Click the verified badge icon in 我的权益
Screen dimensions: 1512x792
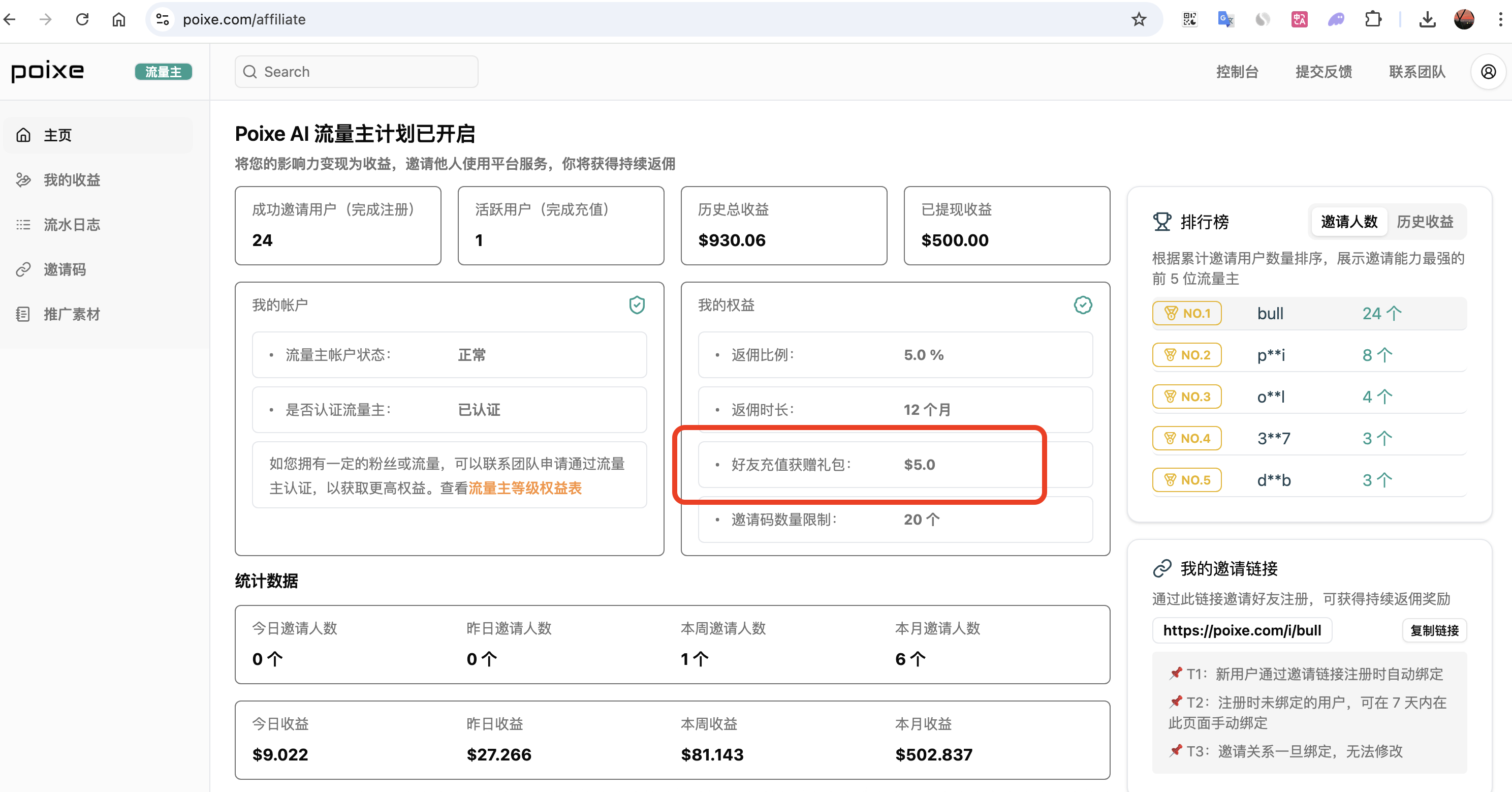(1082, 304)
